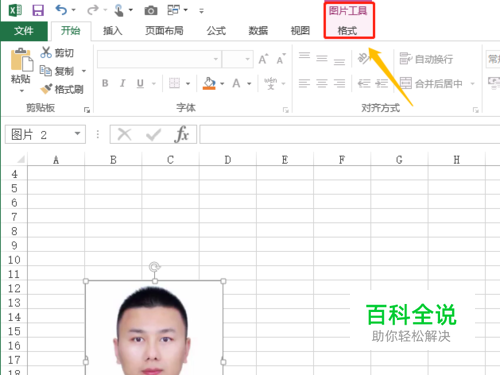Open fill color dropdown arrow
The height and width of the screenshot is (375, 500).
[222, 83]
